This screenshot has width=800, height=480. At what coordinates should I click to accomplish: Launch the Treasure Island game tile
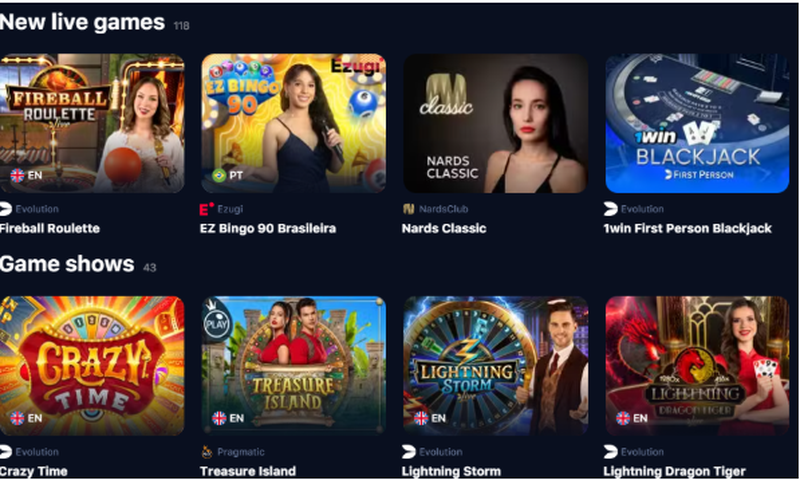point(293,365)
